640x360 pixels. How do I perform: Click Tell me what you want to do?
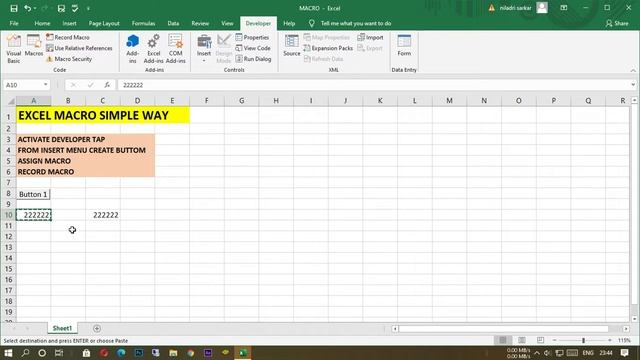point(356,23)
